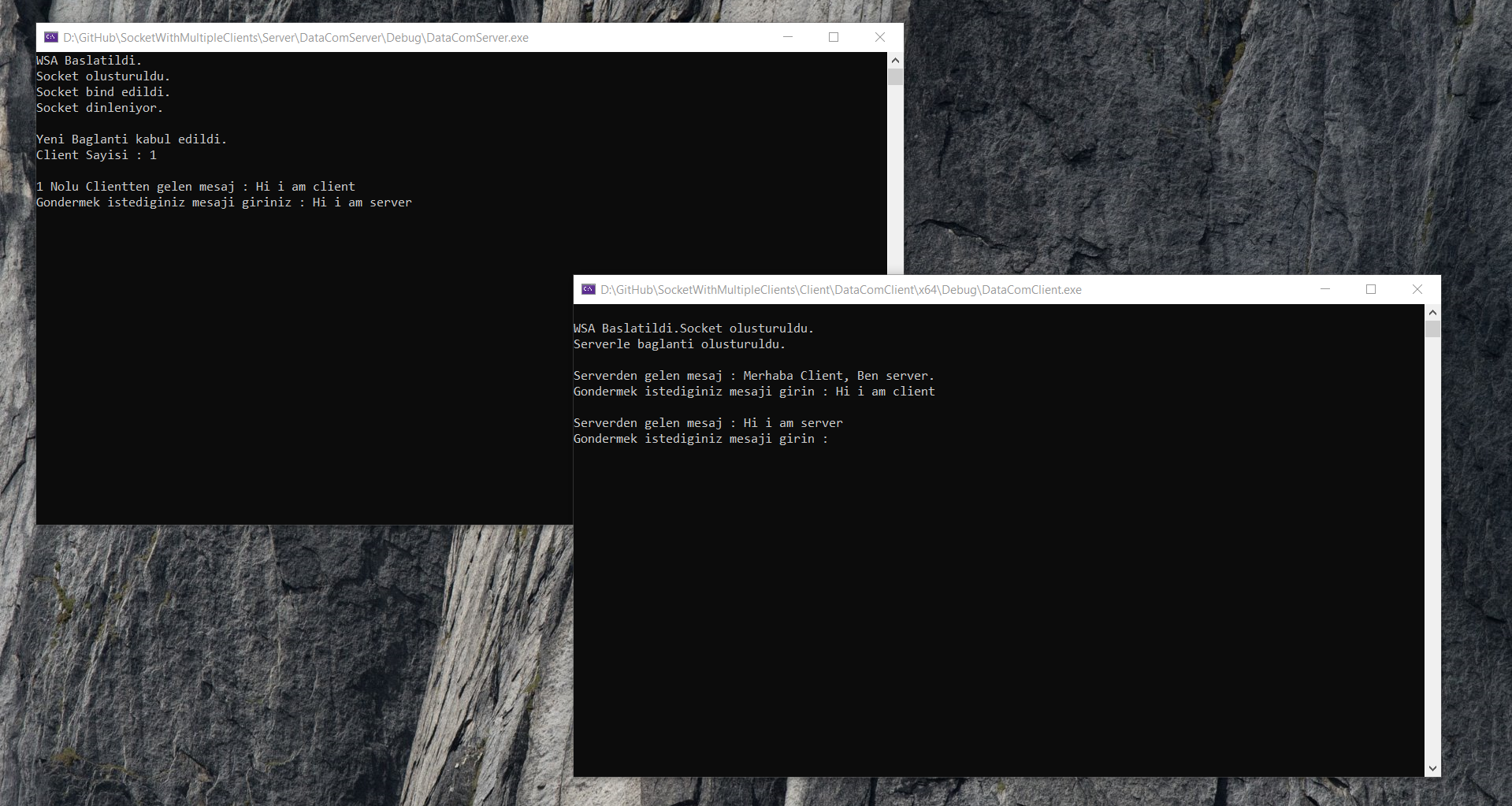Click 'Merhaba Client, Ben server.' message line
Viewport: 1512px width, 806px height.
(754, 376)
